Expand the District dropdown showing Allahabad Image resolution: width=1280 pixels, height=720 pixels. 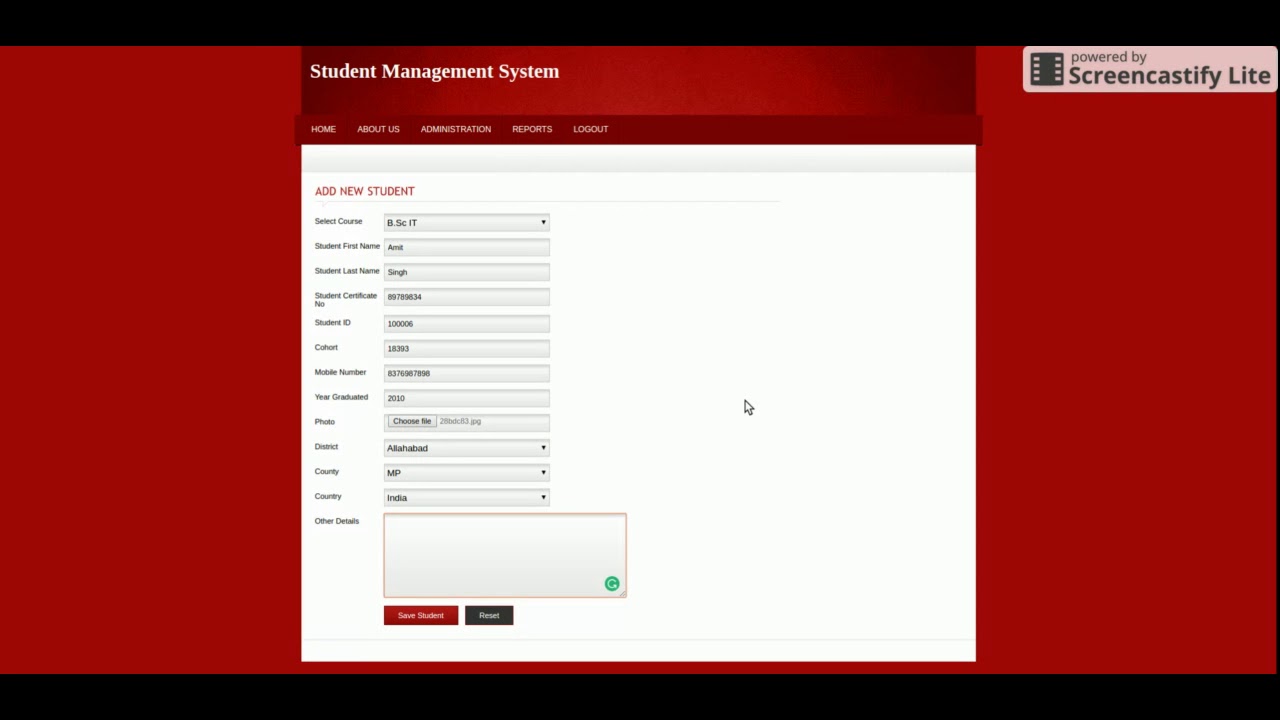[467, 448]
